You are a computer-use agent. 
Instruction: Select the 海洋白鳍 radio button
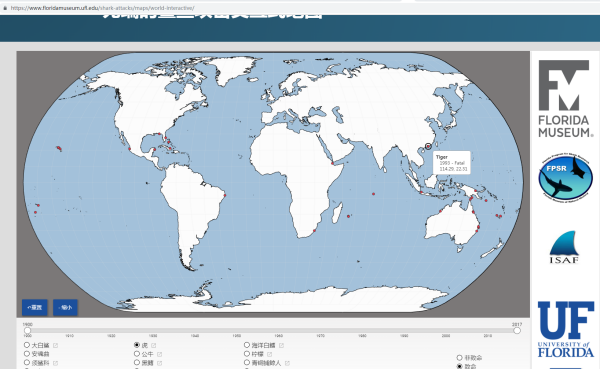(247, 345)
